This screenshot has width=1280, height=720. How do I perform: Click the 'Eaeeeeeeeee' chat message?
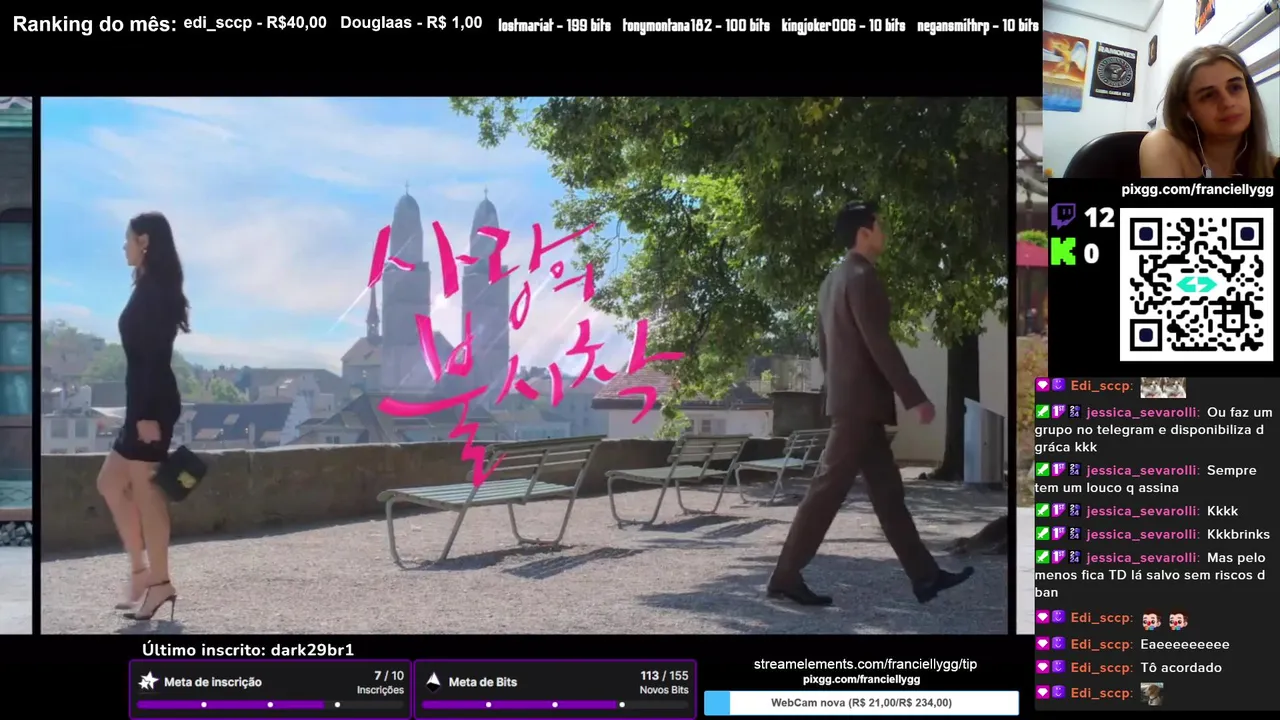coord(1185,644)
